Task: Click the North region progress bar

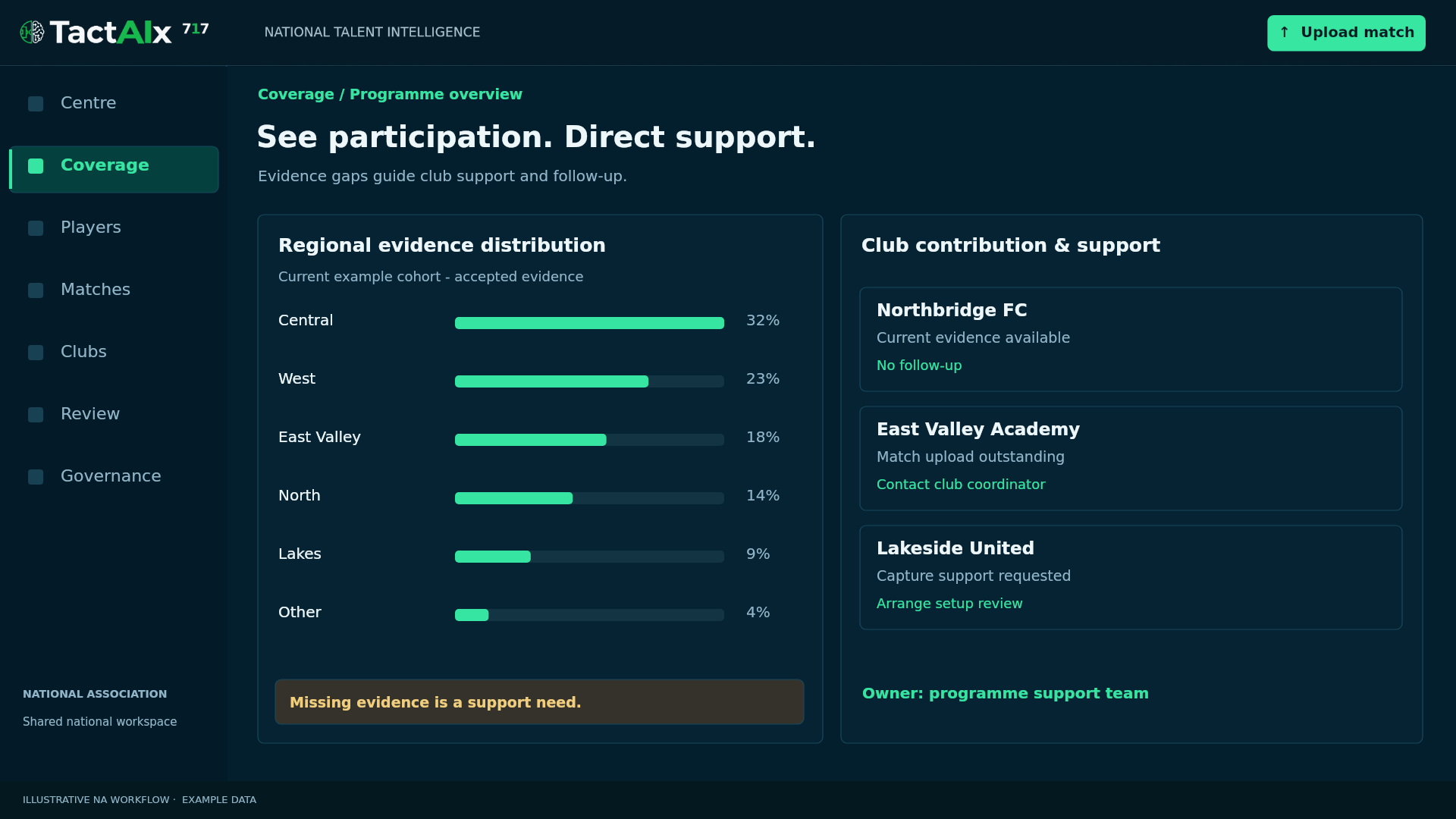Action: pos(589,498)
